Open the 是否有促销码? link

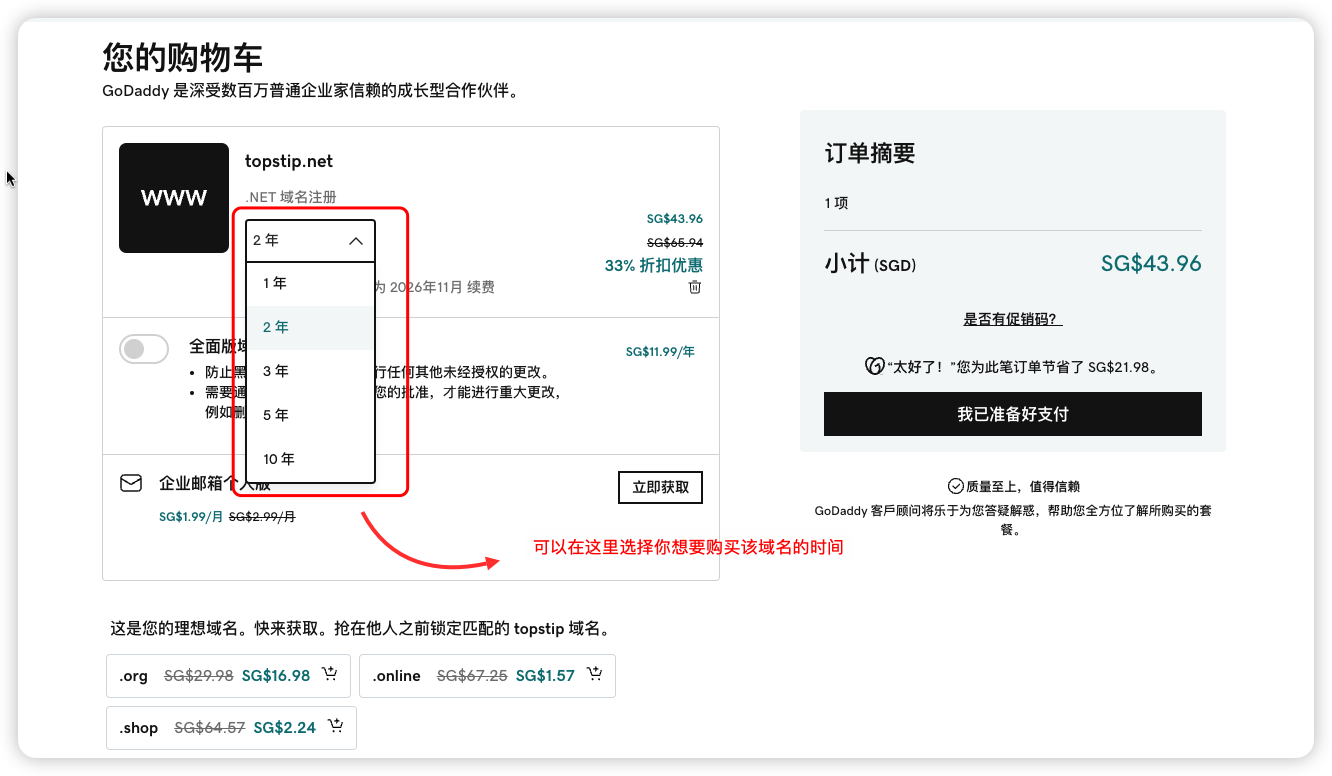[x=1013, y=320]
